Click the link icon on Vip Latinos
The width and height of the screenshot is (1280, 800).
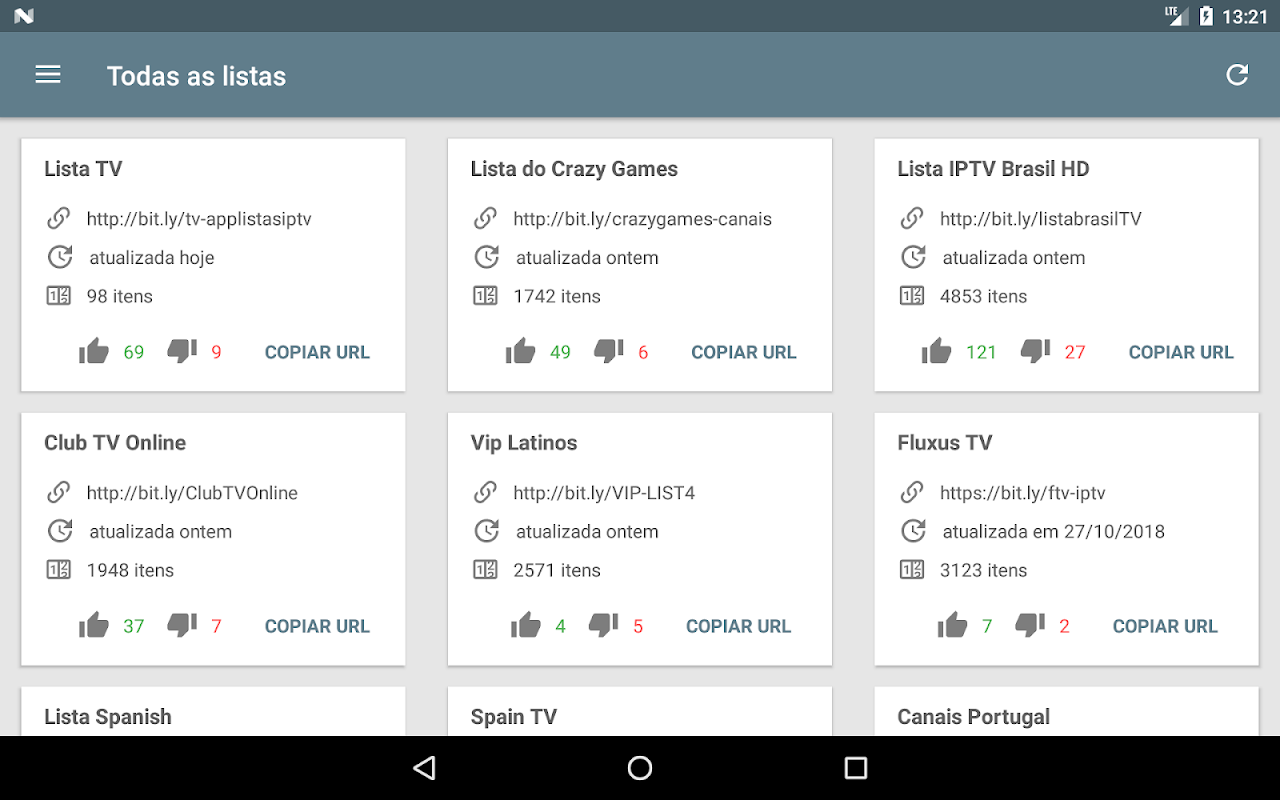pos(486,492)
